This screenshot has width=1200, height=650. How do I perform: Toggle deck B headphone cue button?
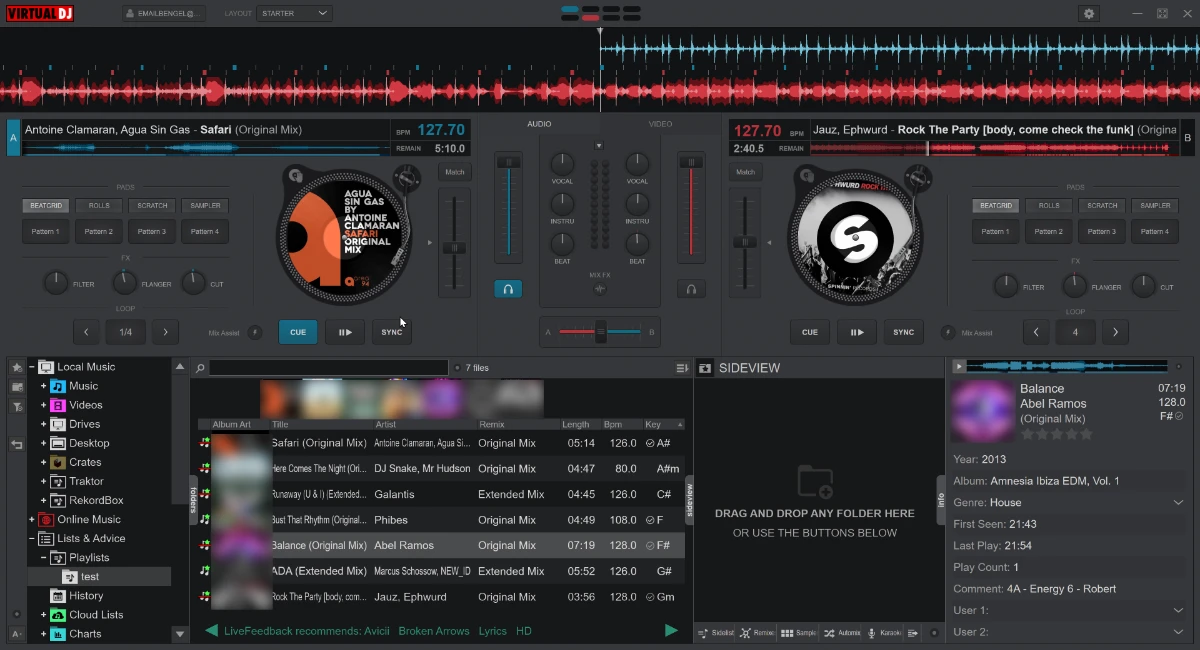pyautogui.click(x=691, y=289)
